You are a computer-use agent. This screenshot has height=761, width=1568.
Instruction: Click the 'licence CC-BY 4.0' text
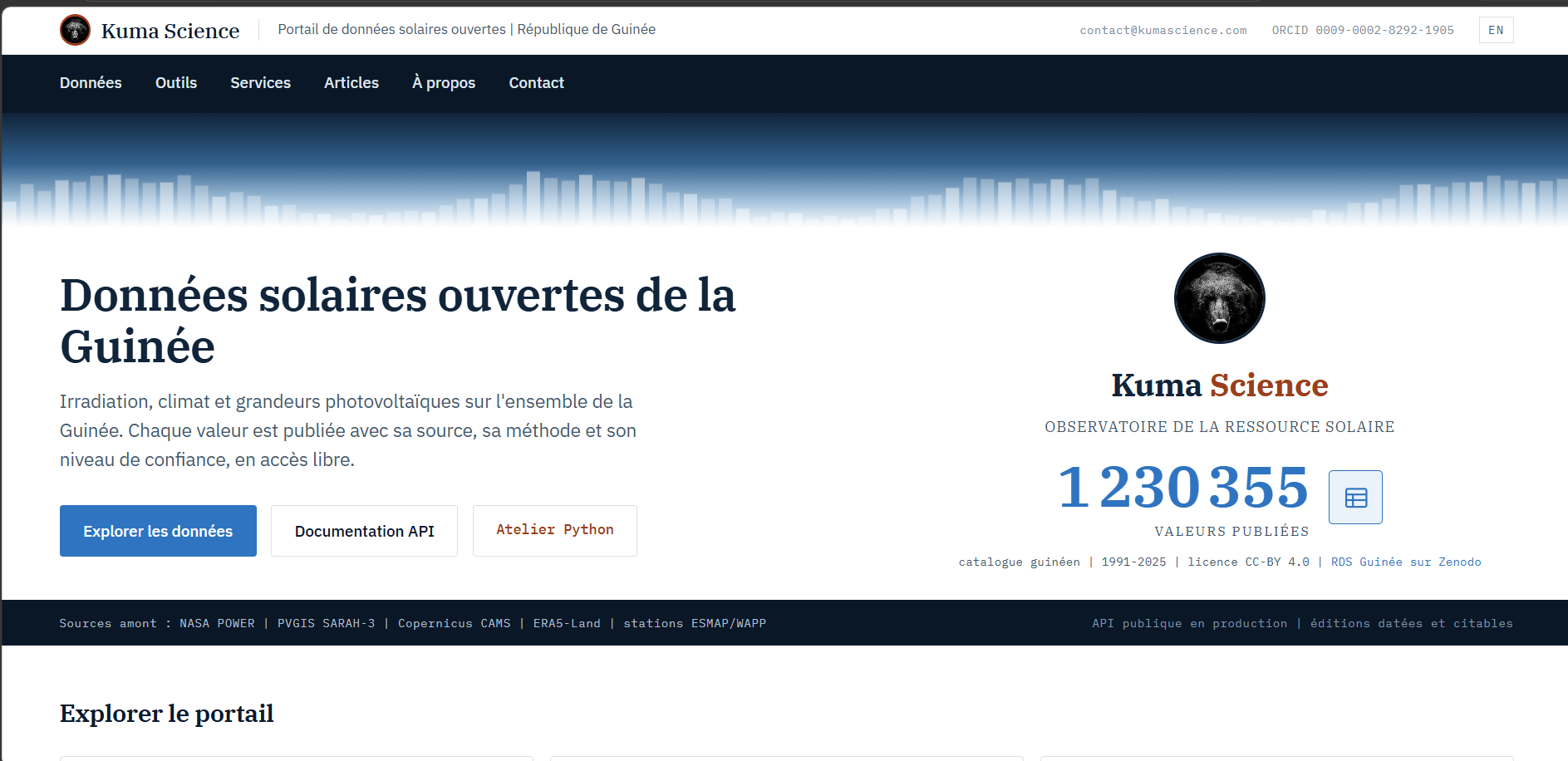coord(1248,562)
